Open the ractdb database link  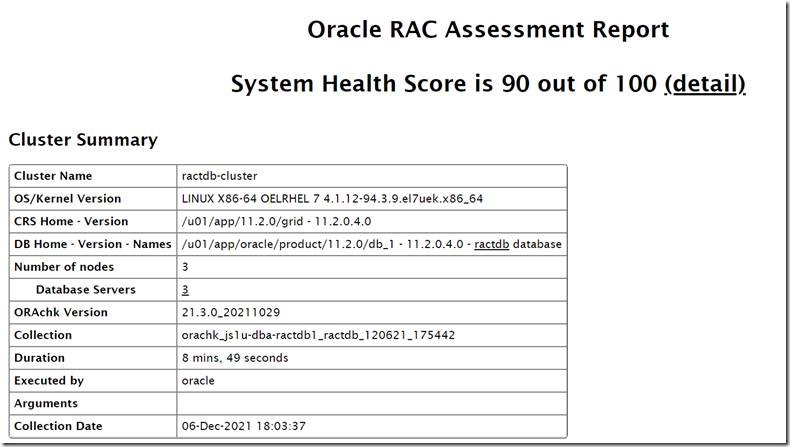point(491,244)
